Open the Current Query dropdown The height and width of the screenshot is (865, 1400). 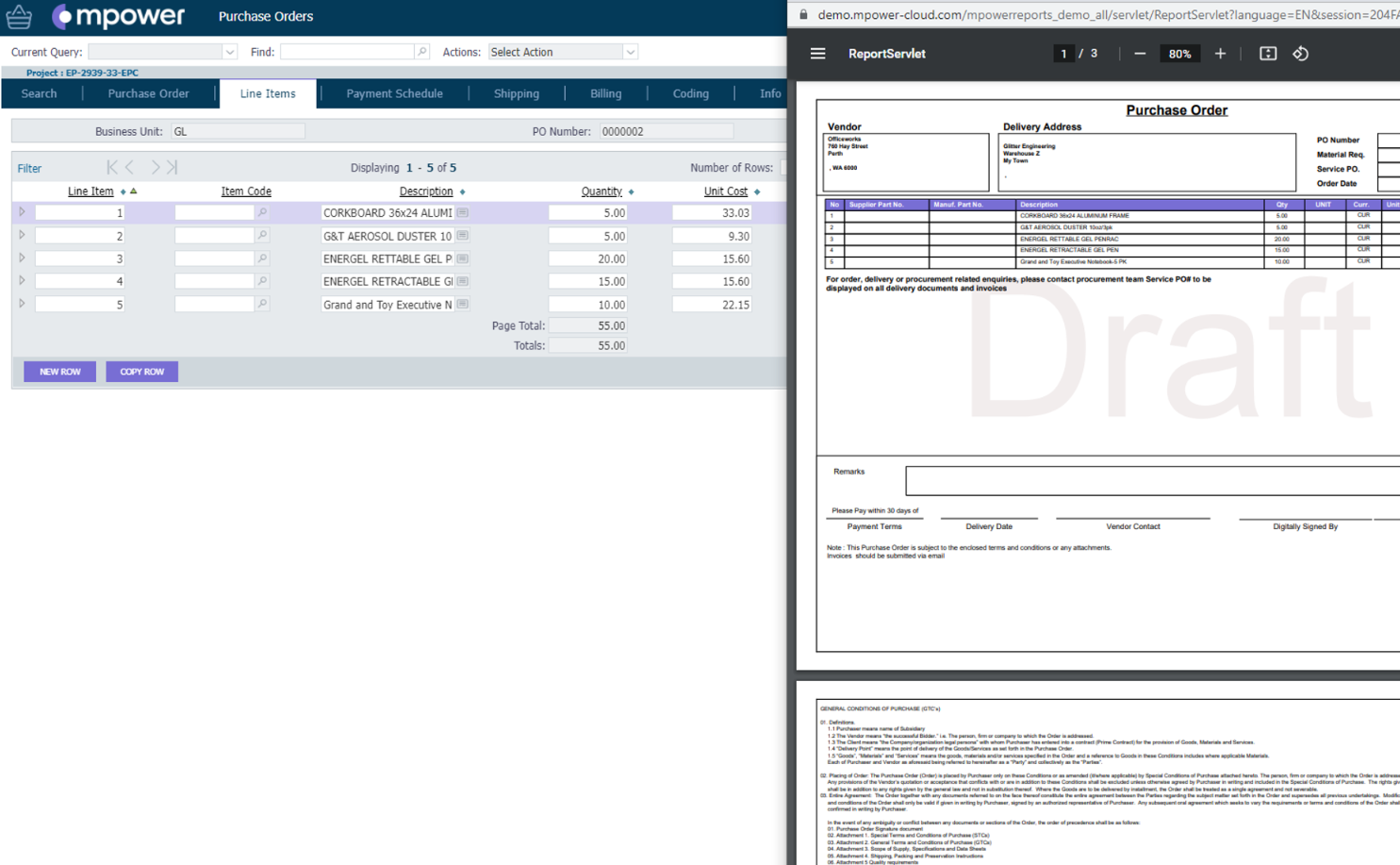(229, 52)
